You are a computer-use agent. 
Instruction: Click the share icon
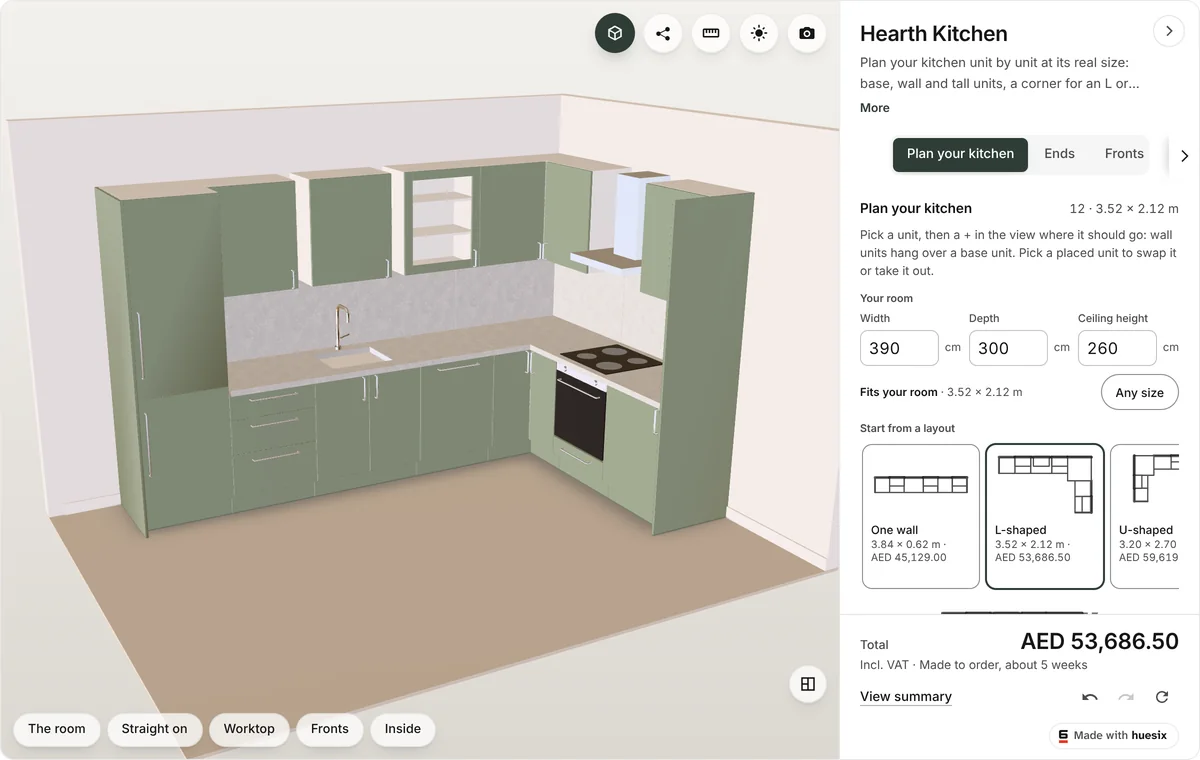point(663,33)
